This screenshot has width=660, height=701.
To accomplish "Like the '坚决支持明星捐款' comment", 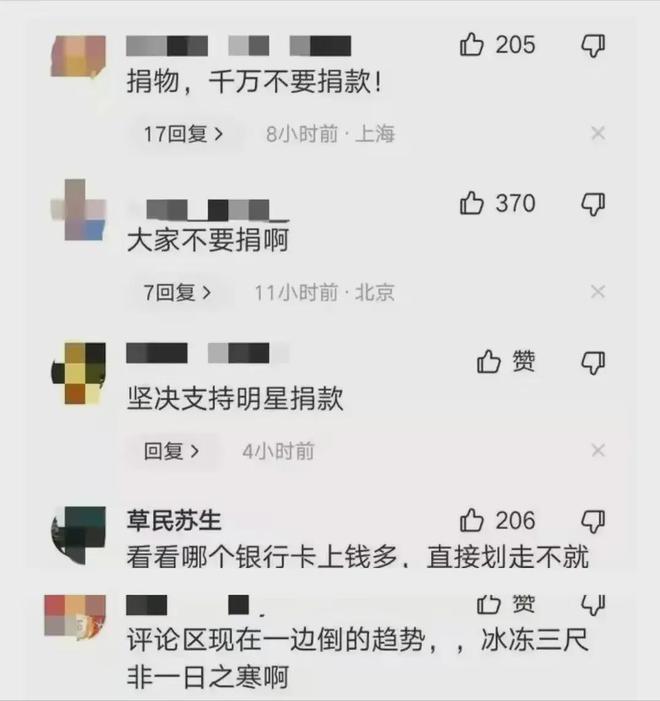I will [x=488, y=361].
